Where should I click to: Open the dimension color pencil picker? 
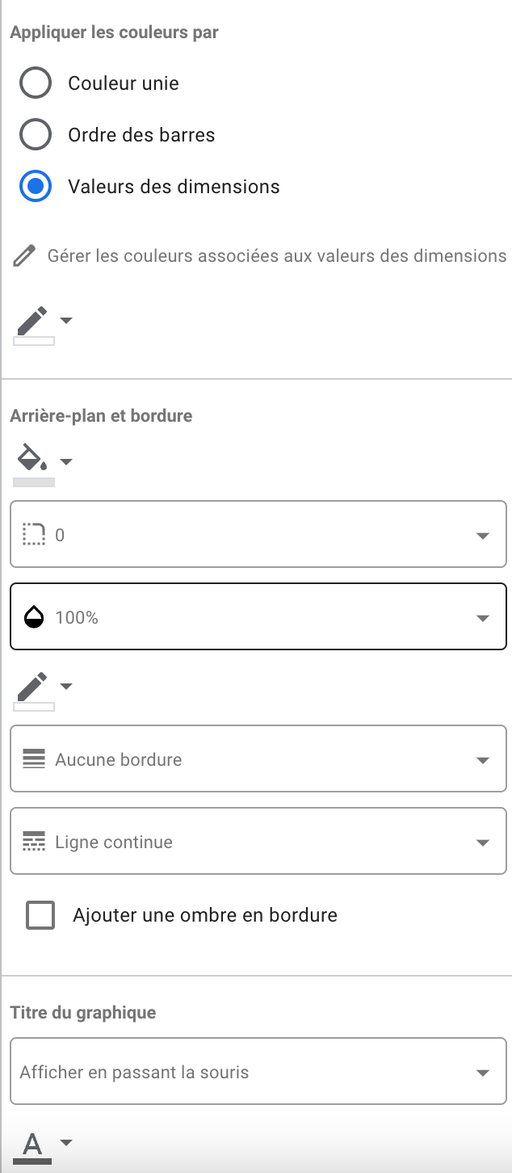click(43, 325)
